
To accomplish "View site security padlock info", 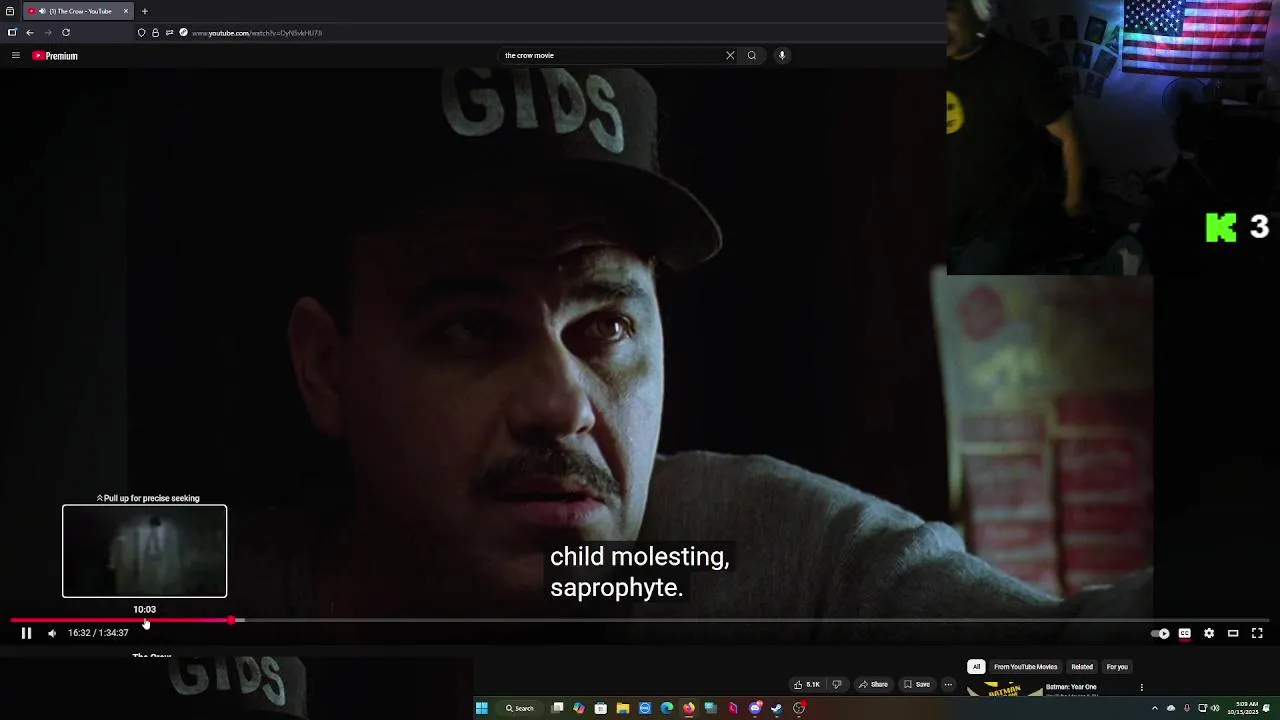I will click(x=155, y=33).
